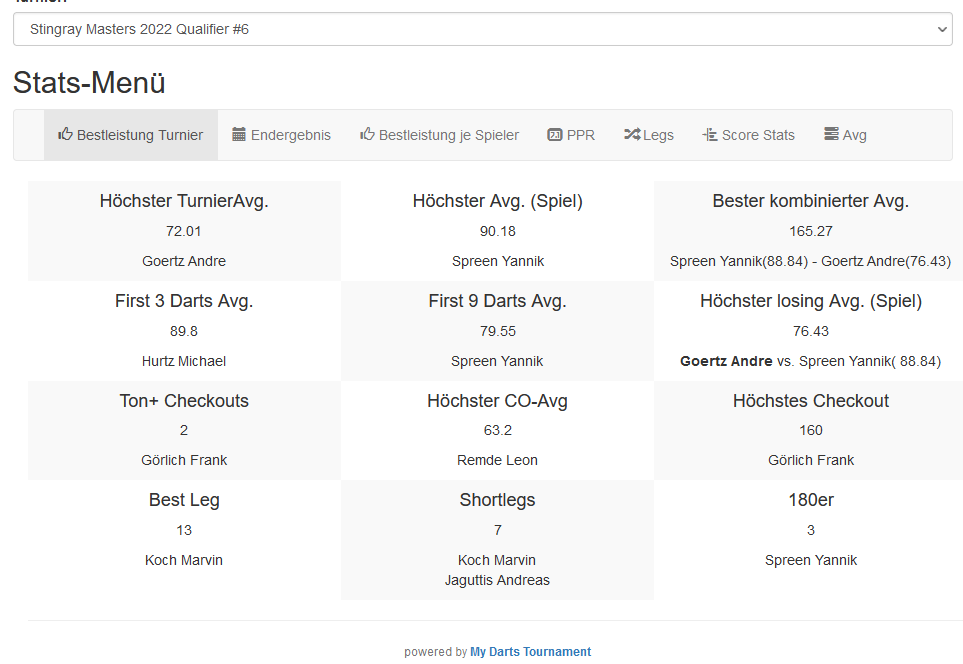Select Jaguttis Andreas under Shortlegs
This screenshot has height=664, width=963.
point(497,580)
